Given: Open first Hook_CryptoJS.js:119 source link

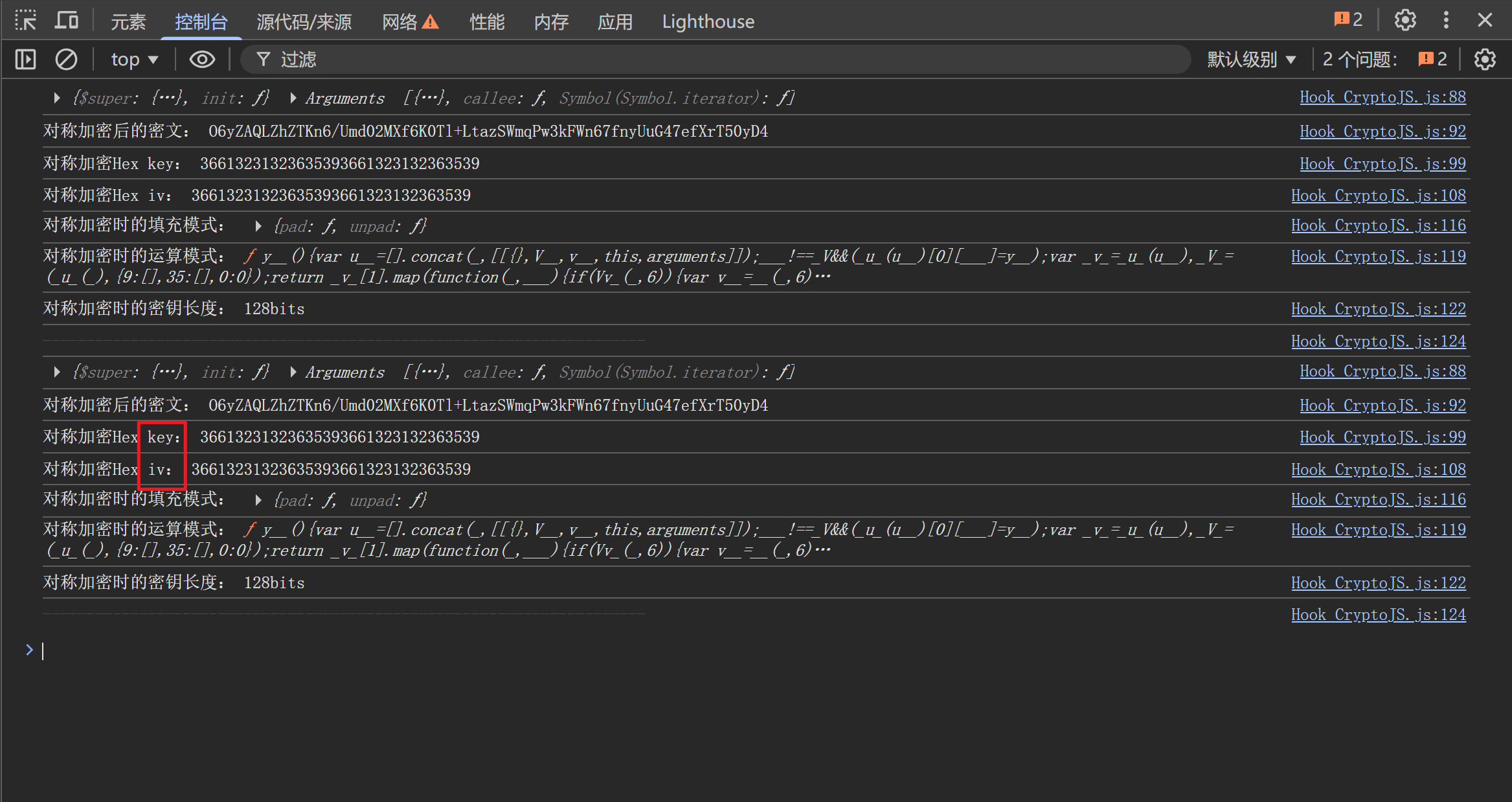Looking at the screenshot, I should click(x=1379, y=257).
